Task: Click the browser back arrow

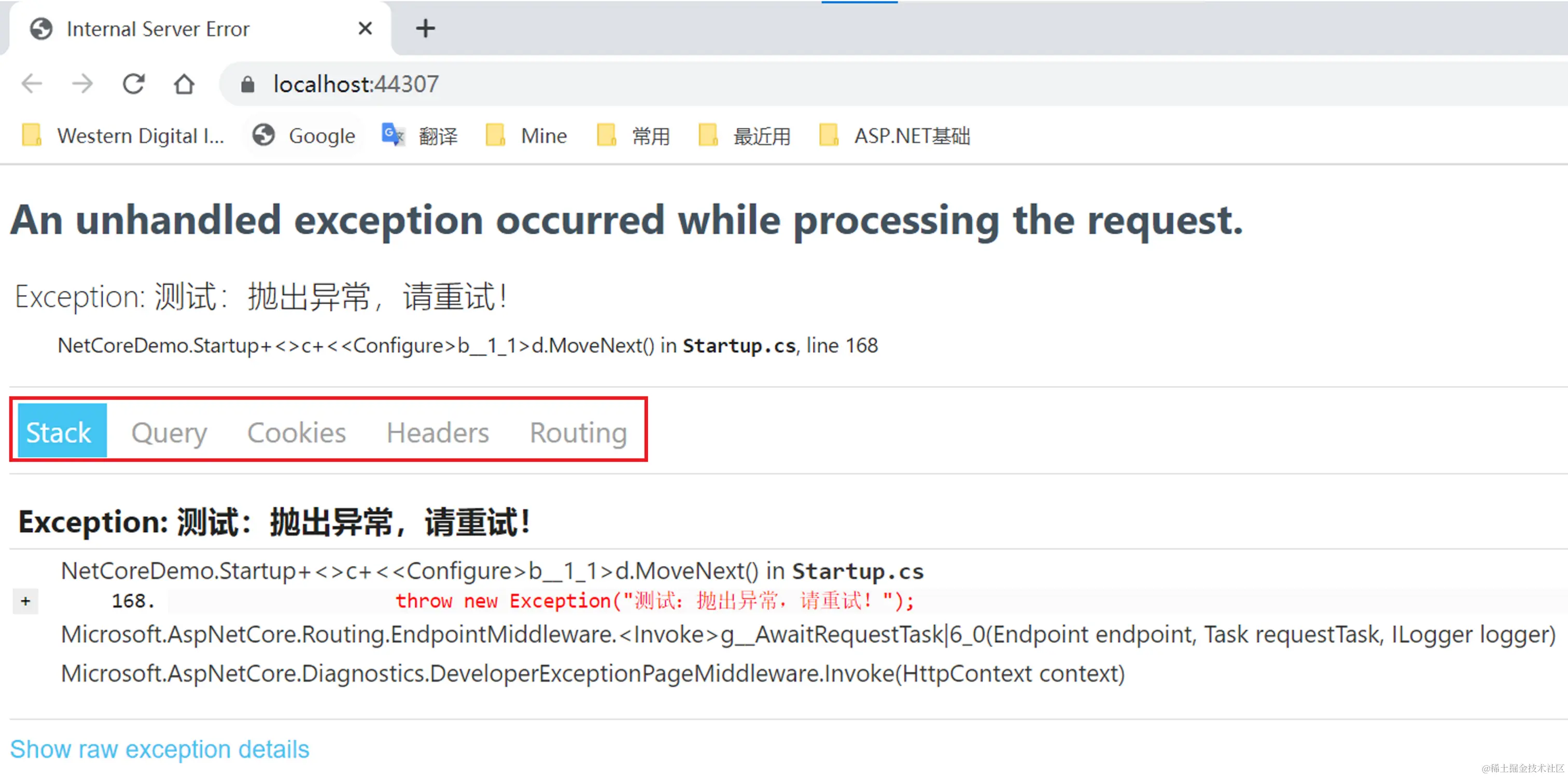Action: pos(32,83)
